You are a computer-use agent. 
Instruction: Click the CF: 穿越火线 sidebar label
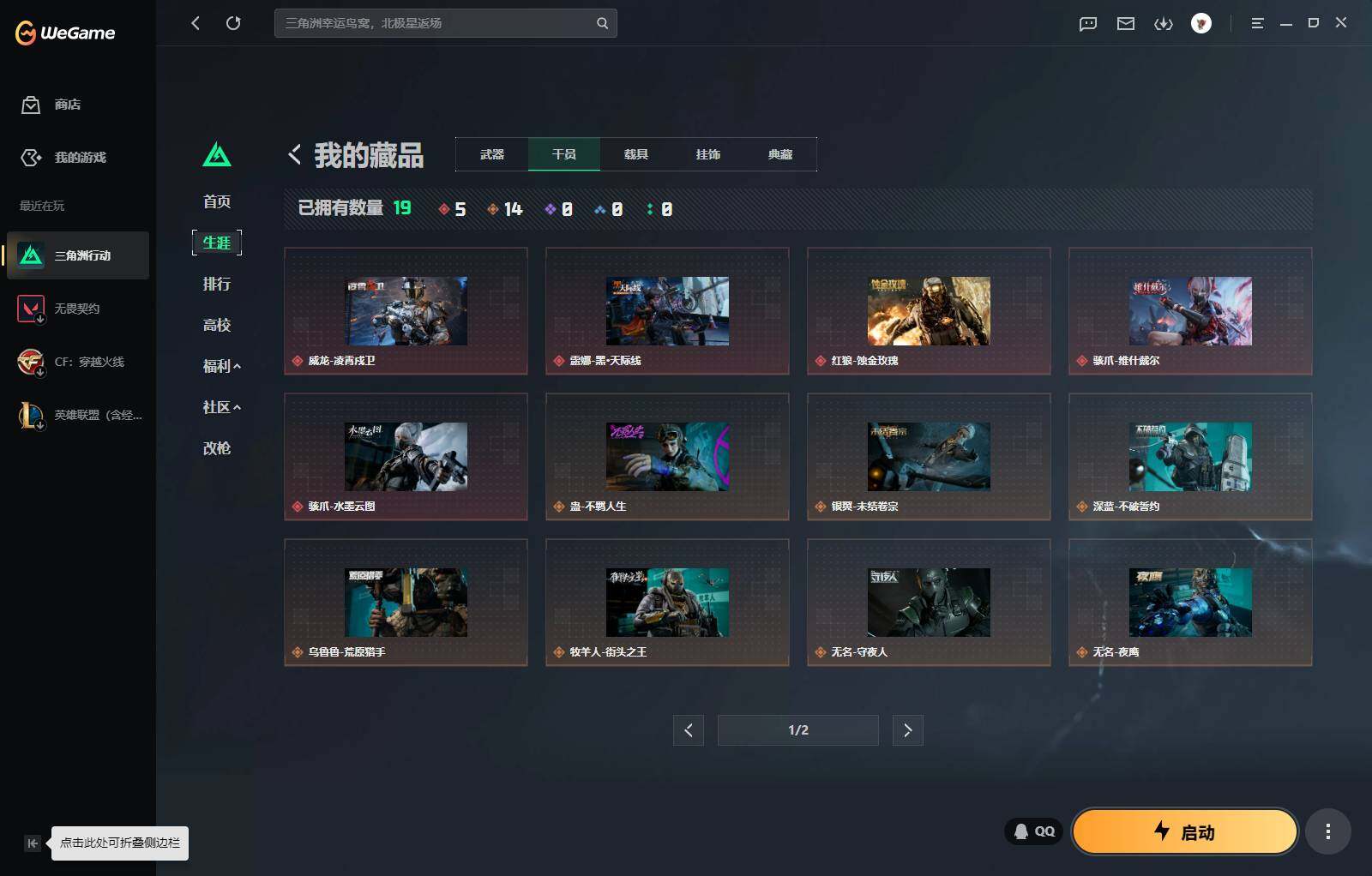(x=89, y=362)
